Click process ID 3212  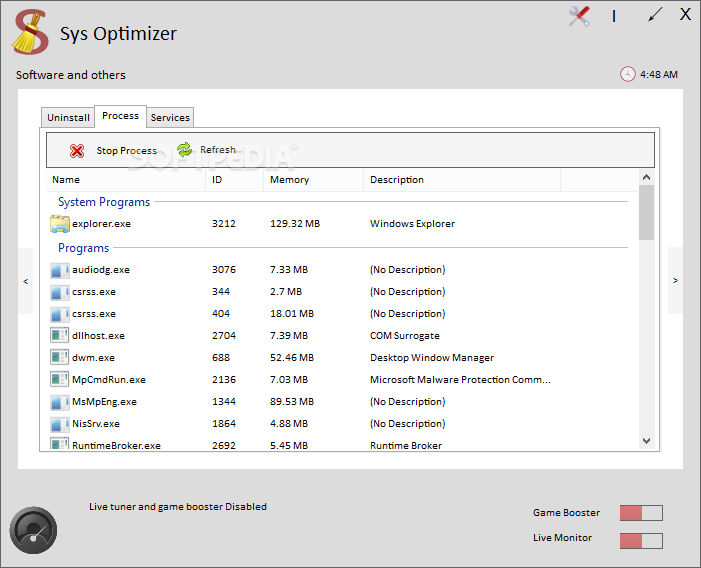tap(224, 224)
